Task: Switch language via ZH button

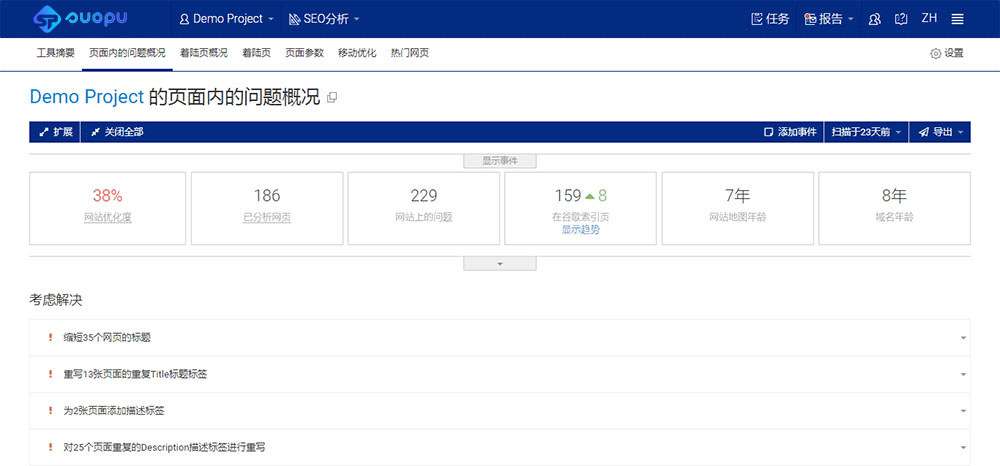Action: click(x=929, y=18)
